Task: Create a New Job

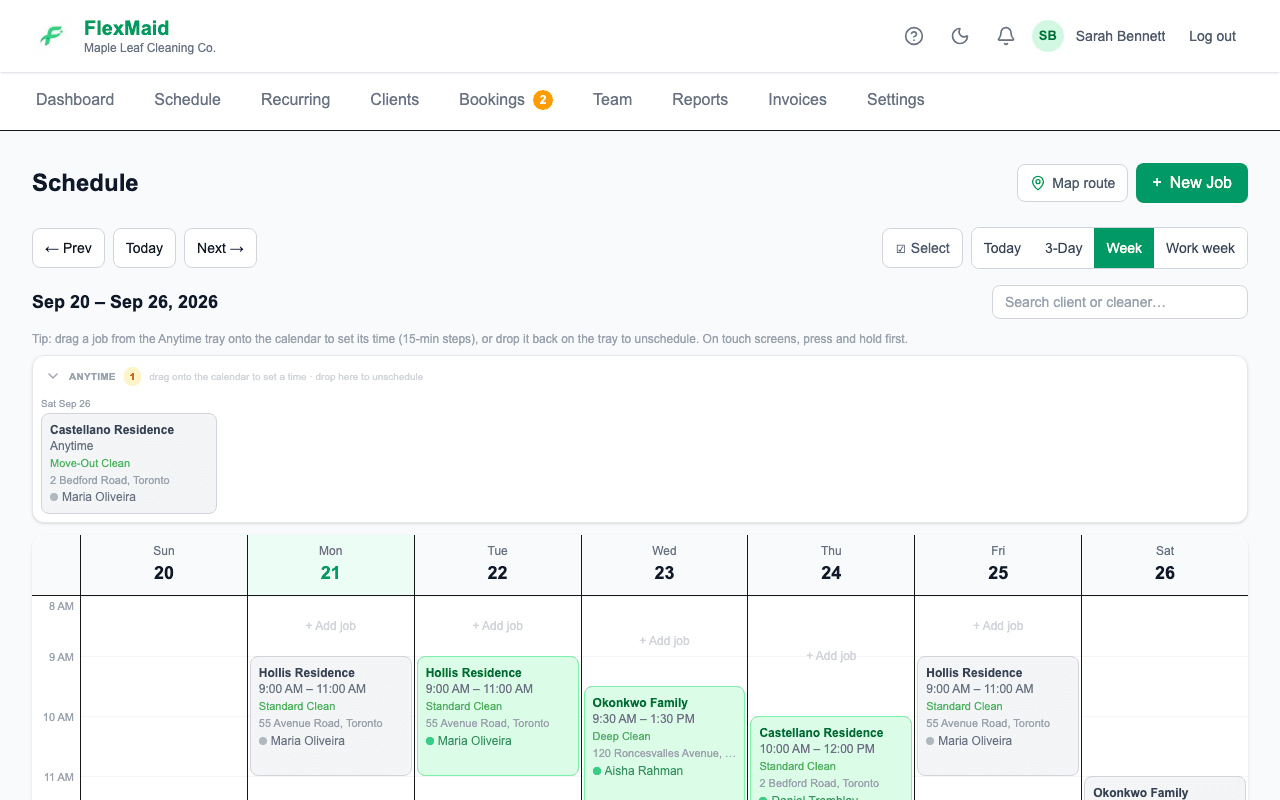Action: pos(1192,183)
